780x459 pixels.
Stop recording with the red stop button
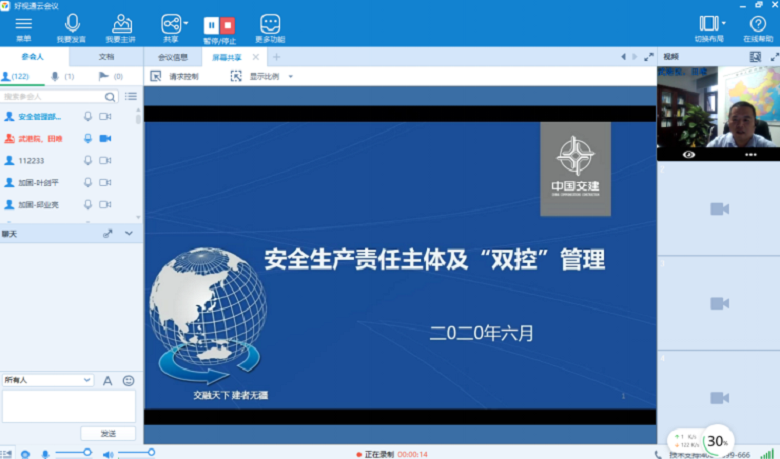[x=227, y=24]
